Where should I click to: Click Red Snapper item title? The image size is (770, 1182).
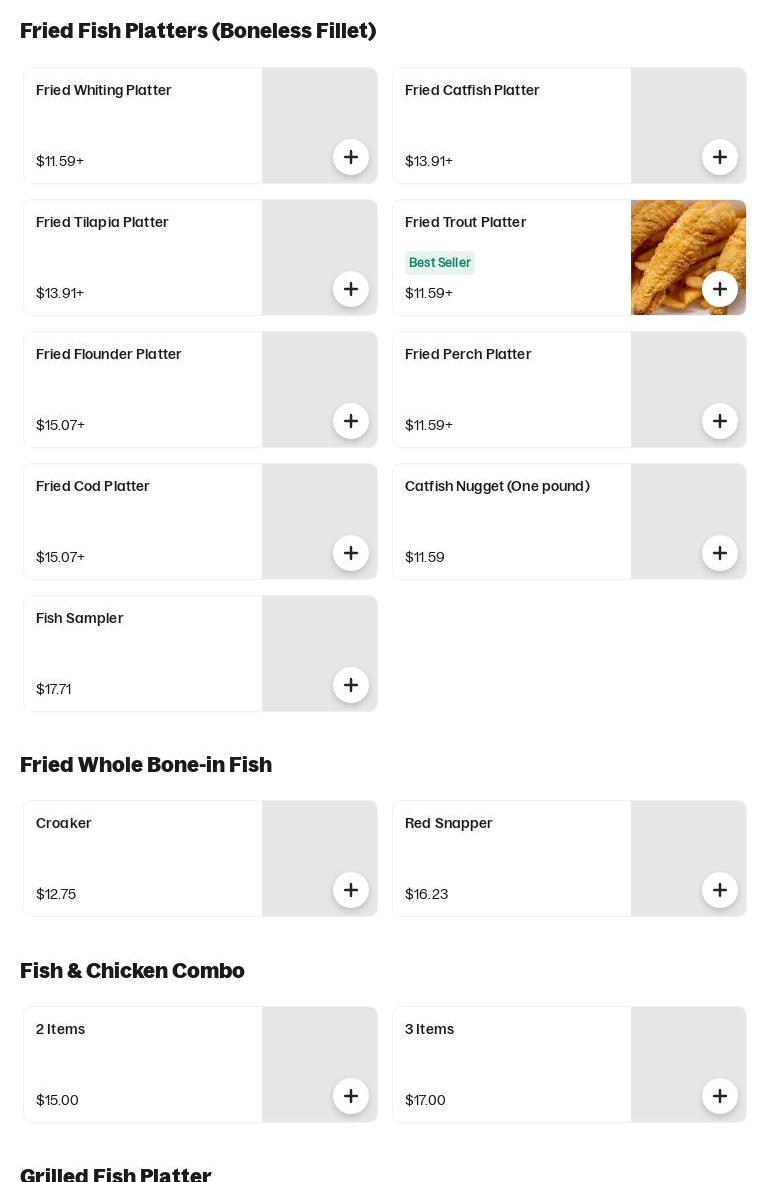point(449,823)
